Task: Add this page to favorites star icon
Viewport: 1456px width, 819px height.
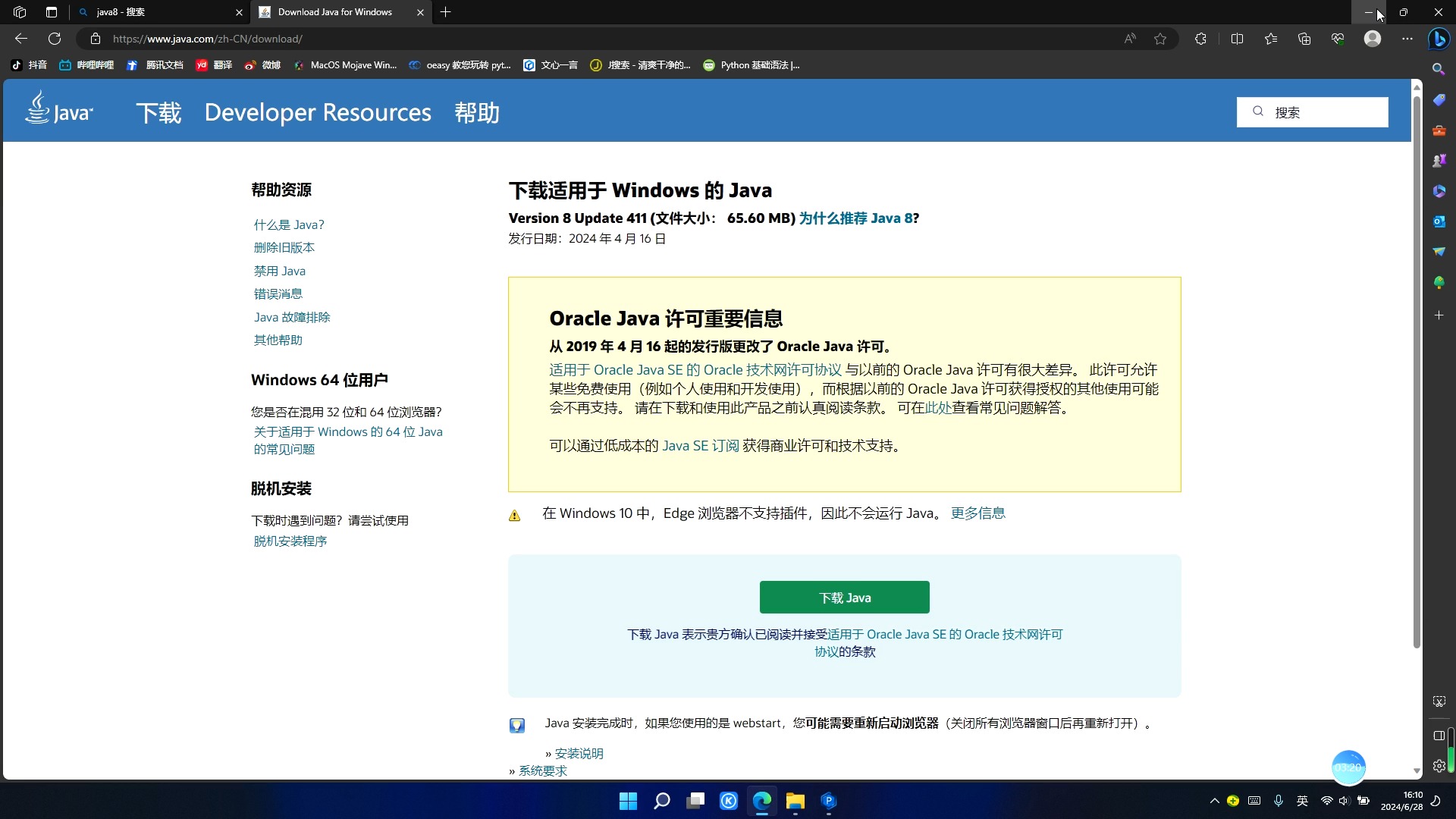Action: click(1160, 39)
